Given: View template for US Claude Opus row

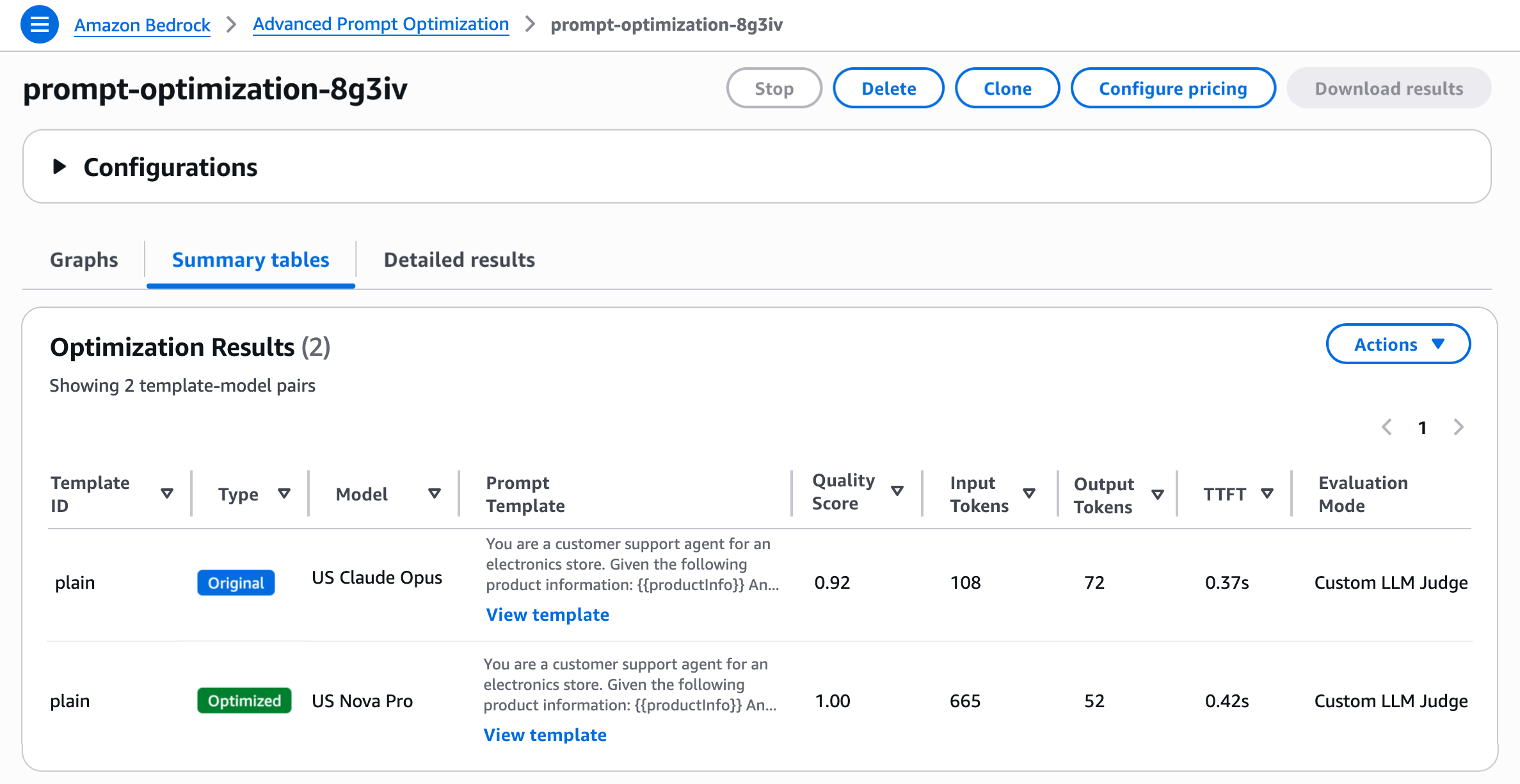Looking at the screenshot, I should coord(548,614).
